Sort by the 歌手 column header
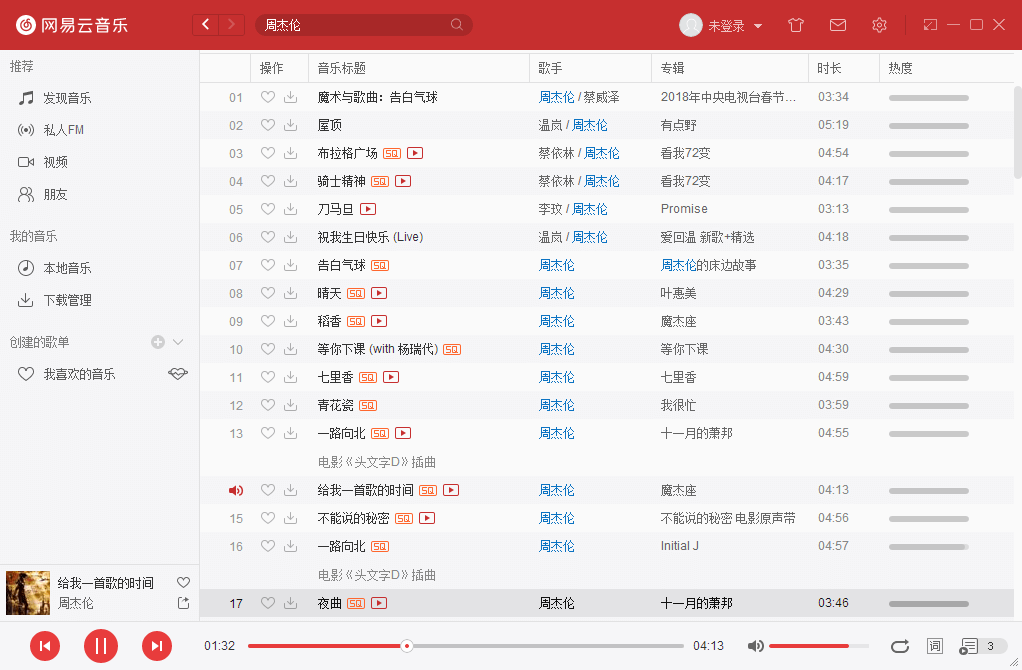 coord(591,68)
